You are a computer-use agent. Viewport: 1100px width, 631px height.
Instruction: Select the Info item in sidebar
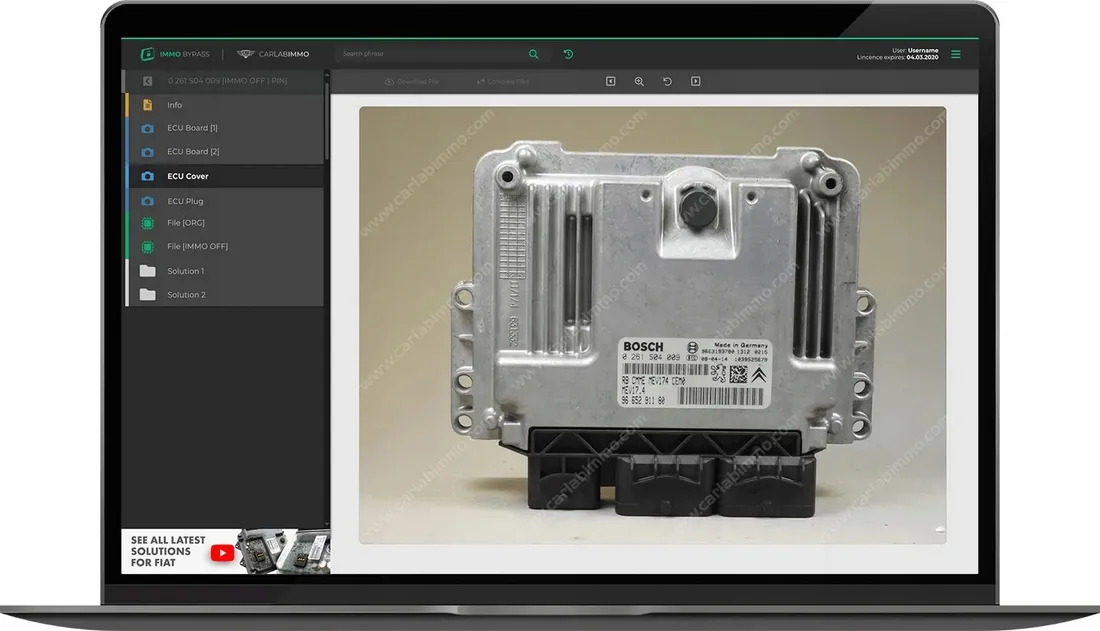point(224,105)
